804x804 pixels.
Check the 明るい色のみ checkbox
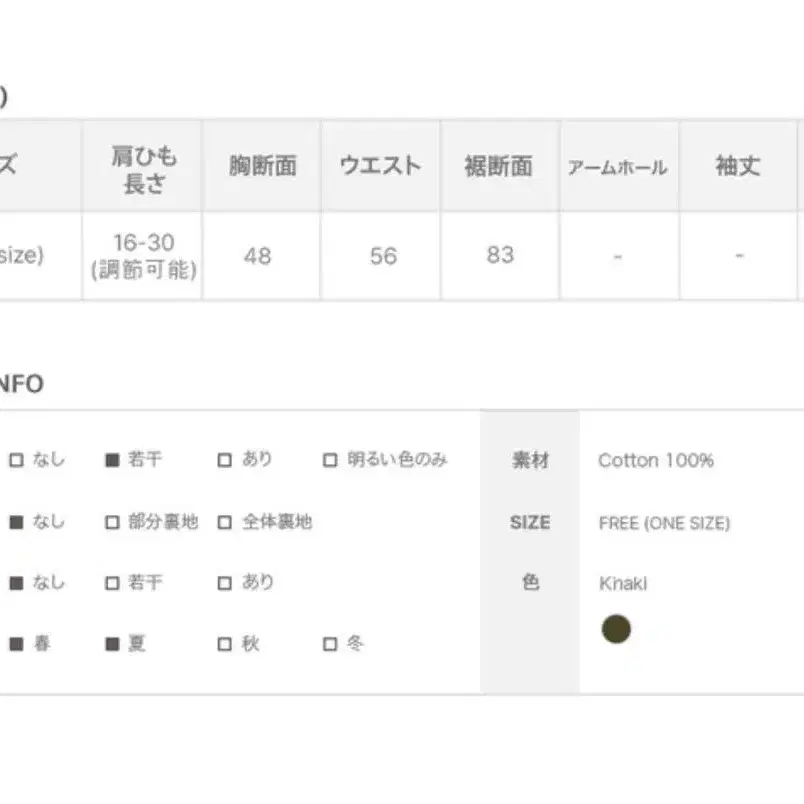tap(330, 460)
